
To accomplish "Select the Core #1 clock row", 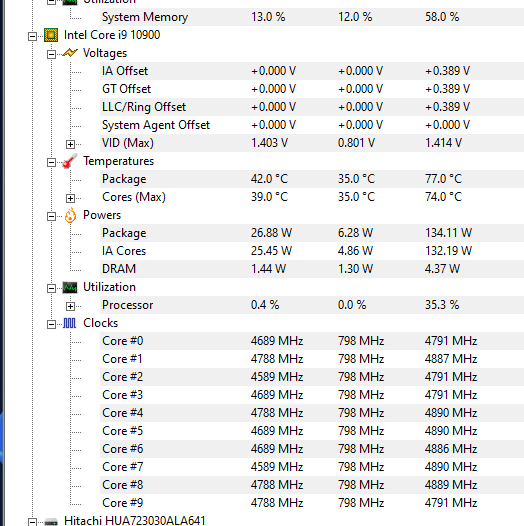I will click(x=312, y=359).
